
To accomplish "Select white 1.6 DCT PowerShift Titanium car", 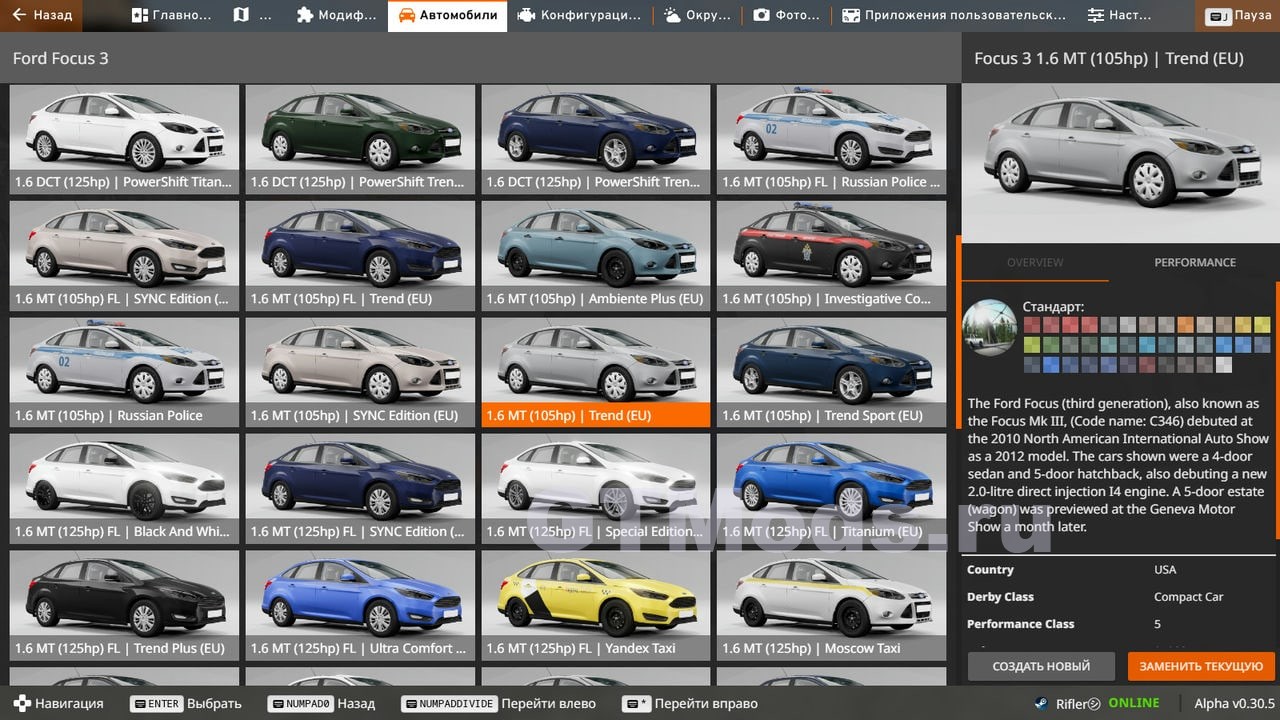I will pyautogui.click(x=124, y=139).
